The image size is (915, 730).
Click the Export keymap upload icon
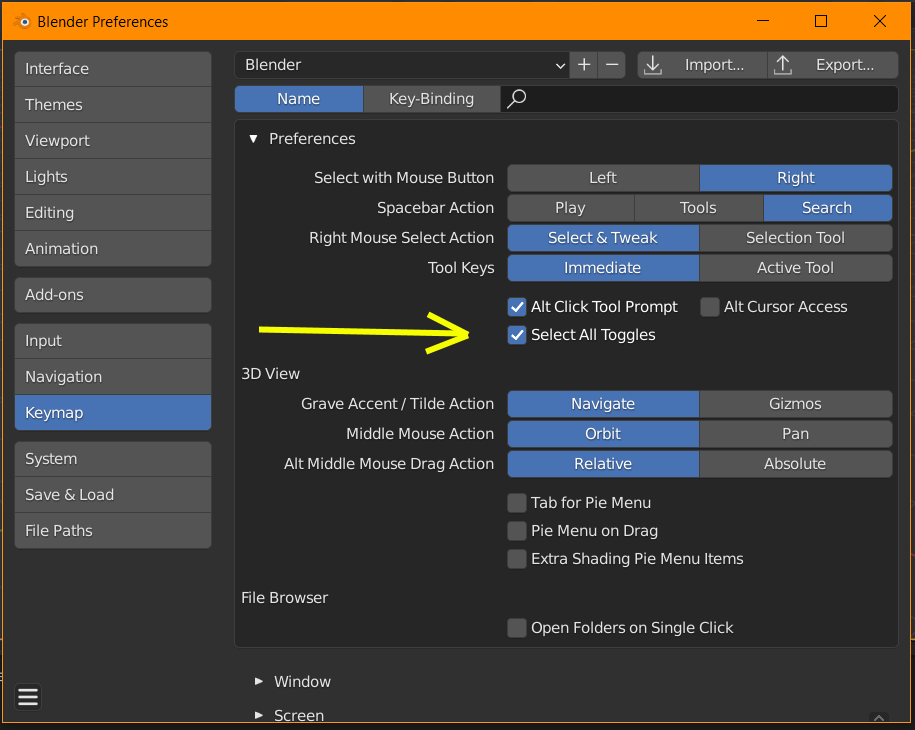click(x=784, y=65)
